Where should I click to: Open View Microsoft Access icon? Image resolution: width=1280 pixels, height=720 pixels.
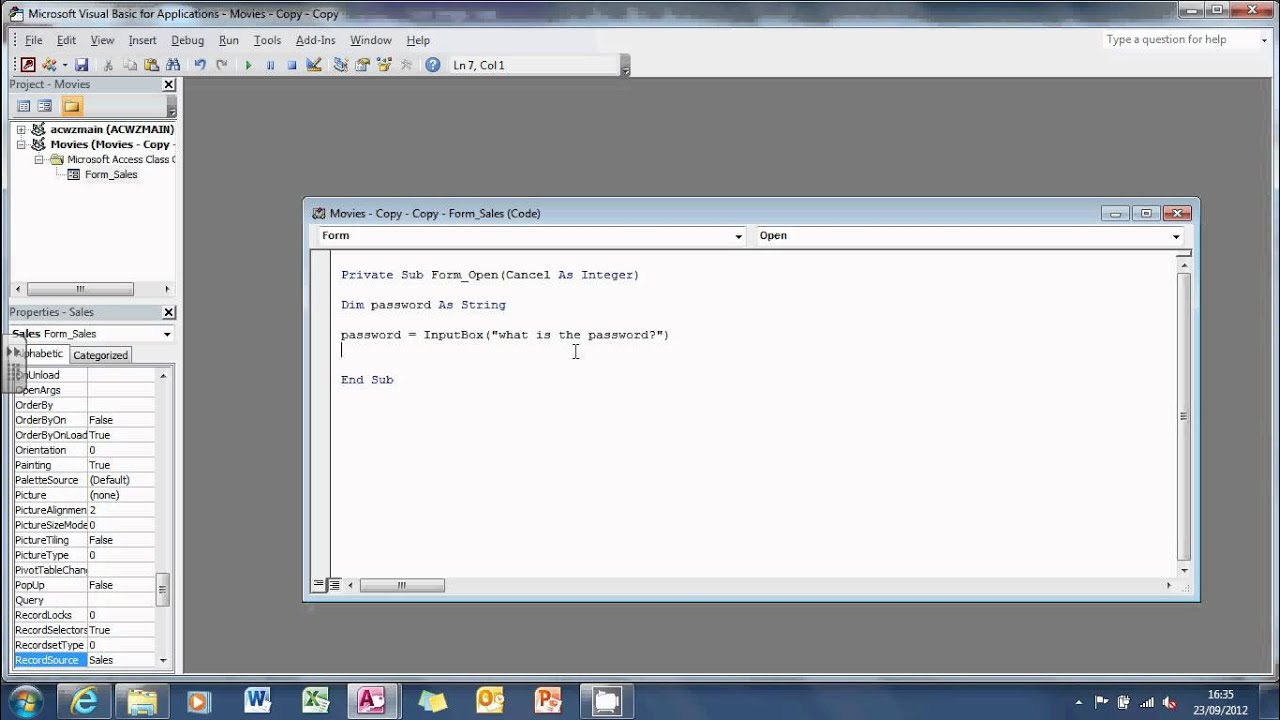point(28,65)
